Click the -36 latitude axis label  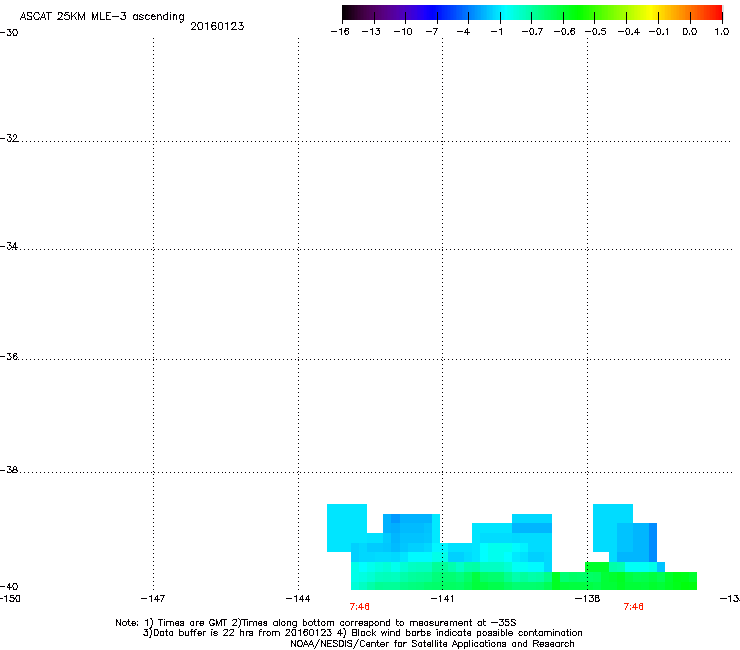(9, 356)
